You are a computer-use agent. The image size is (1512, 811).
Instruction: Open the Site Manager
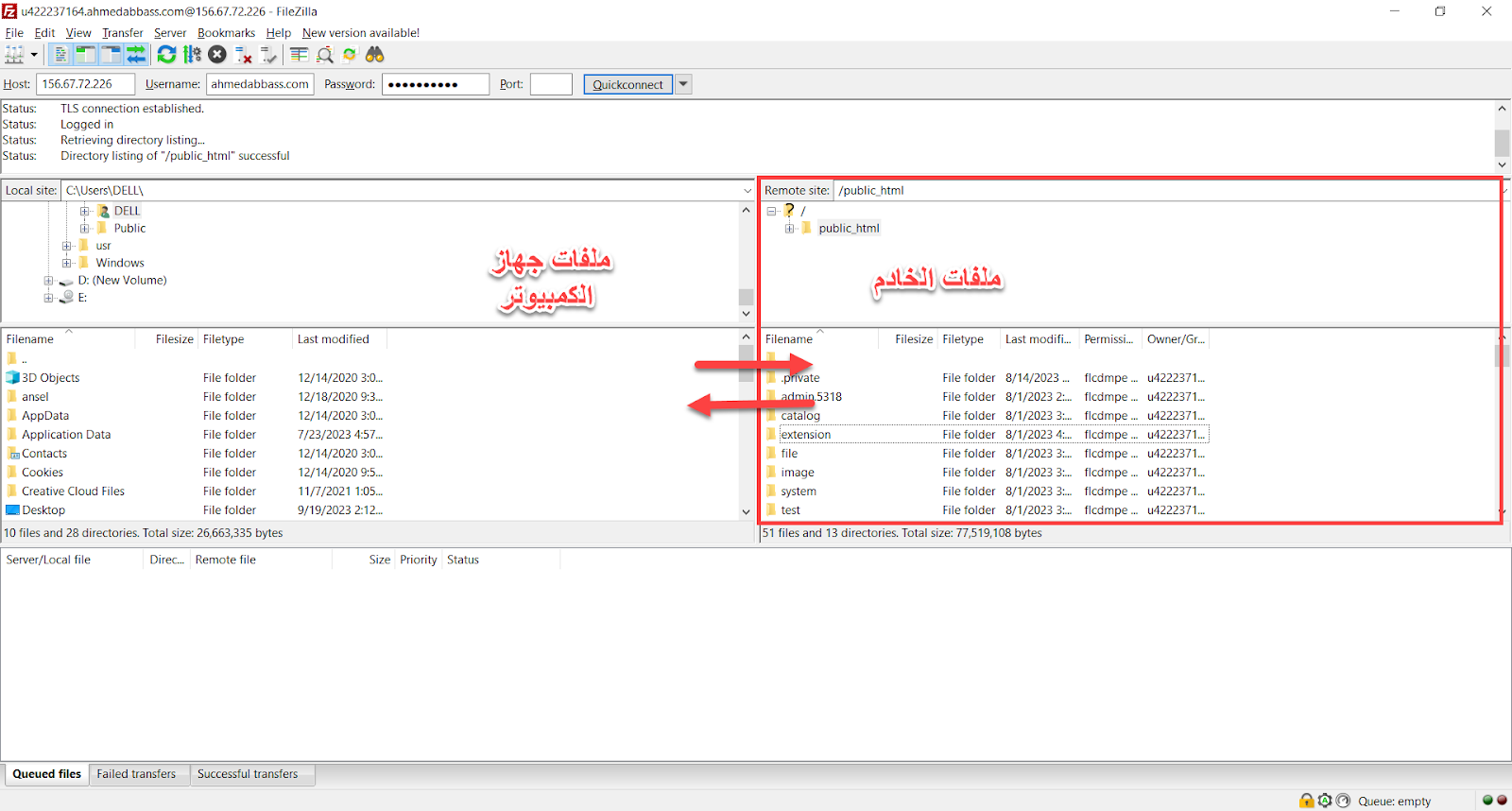point(14,55)
